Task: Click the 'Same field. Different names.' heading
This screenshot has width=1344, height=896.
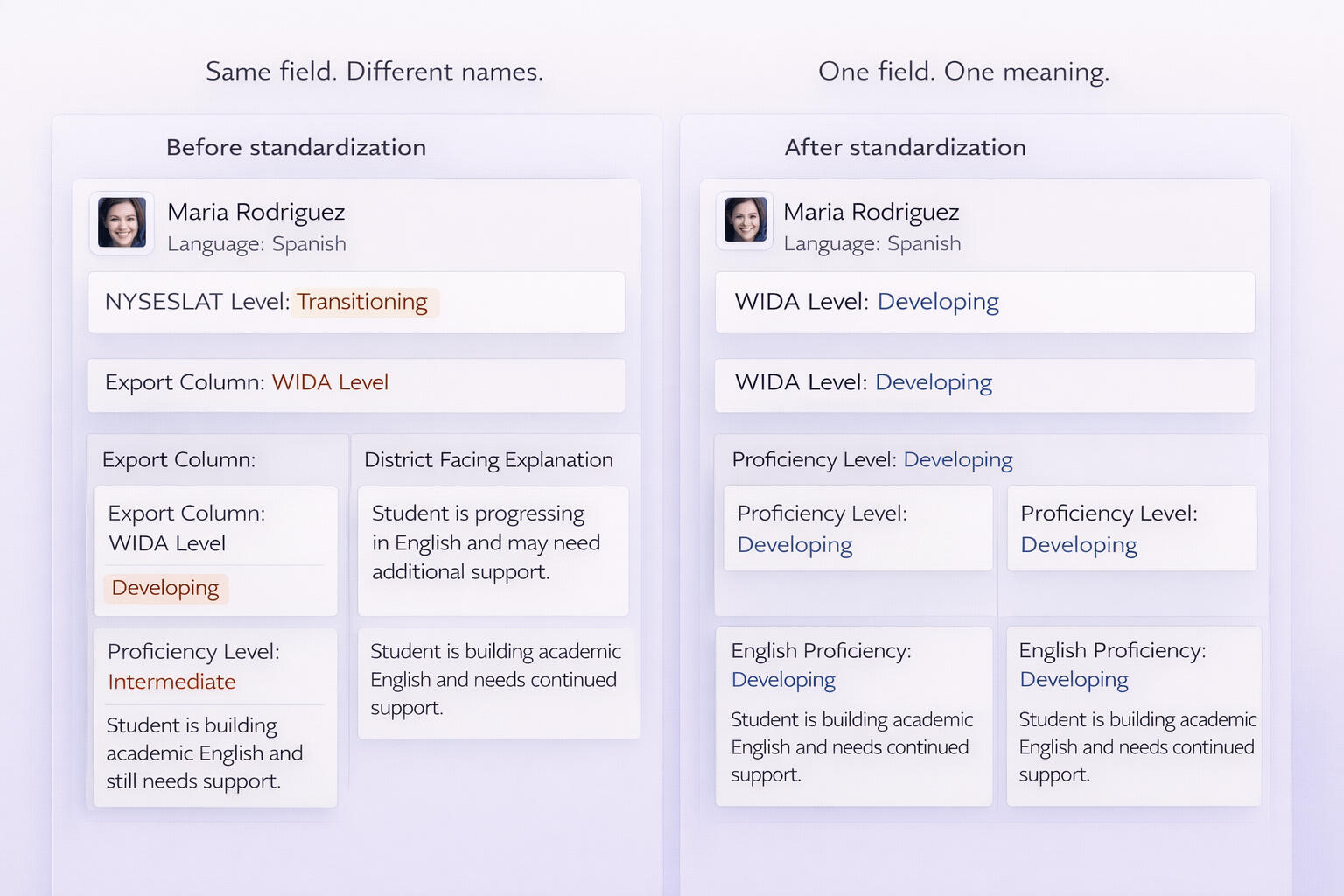Action: point(374,72)
